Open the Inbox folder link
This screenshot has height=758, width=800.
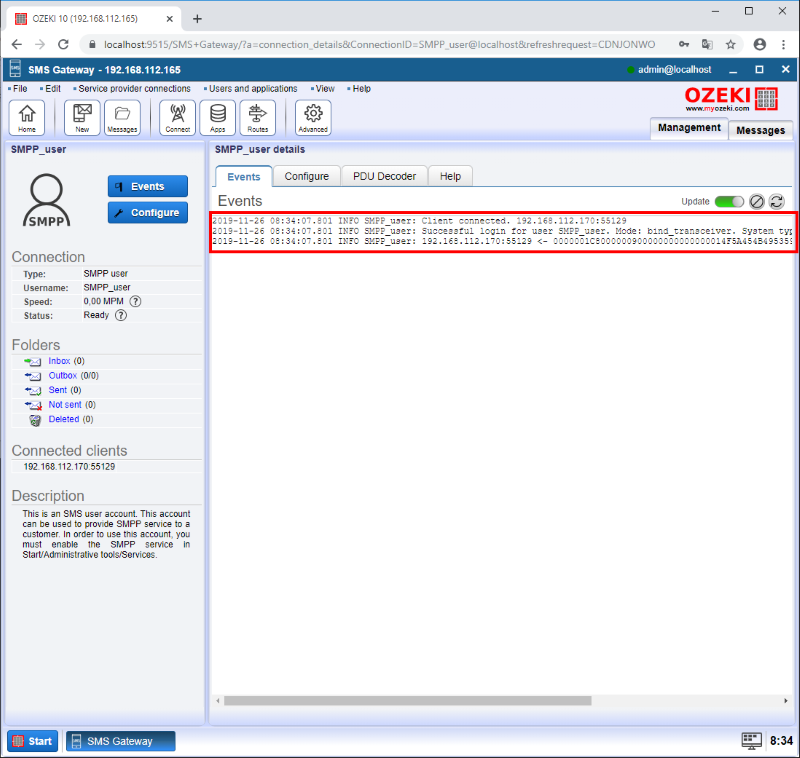59,361
